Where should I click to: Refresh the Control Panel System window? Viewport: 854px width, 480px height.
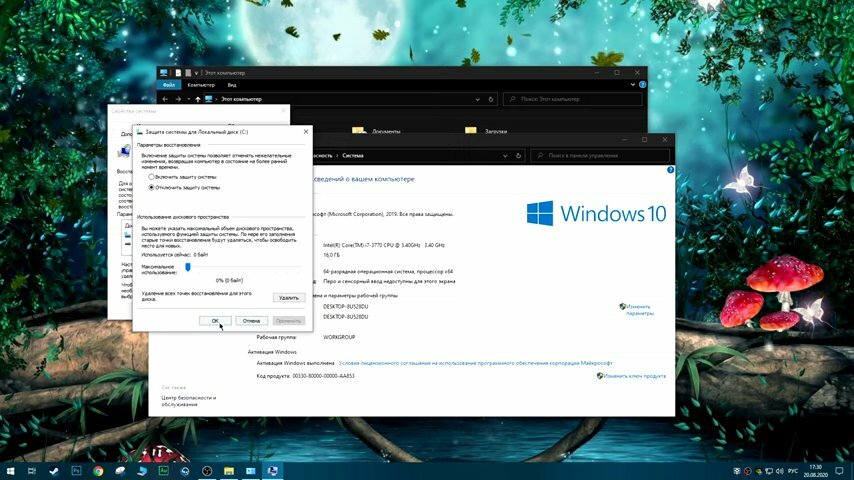(518, 156)
